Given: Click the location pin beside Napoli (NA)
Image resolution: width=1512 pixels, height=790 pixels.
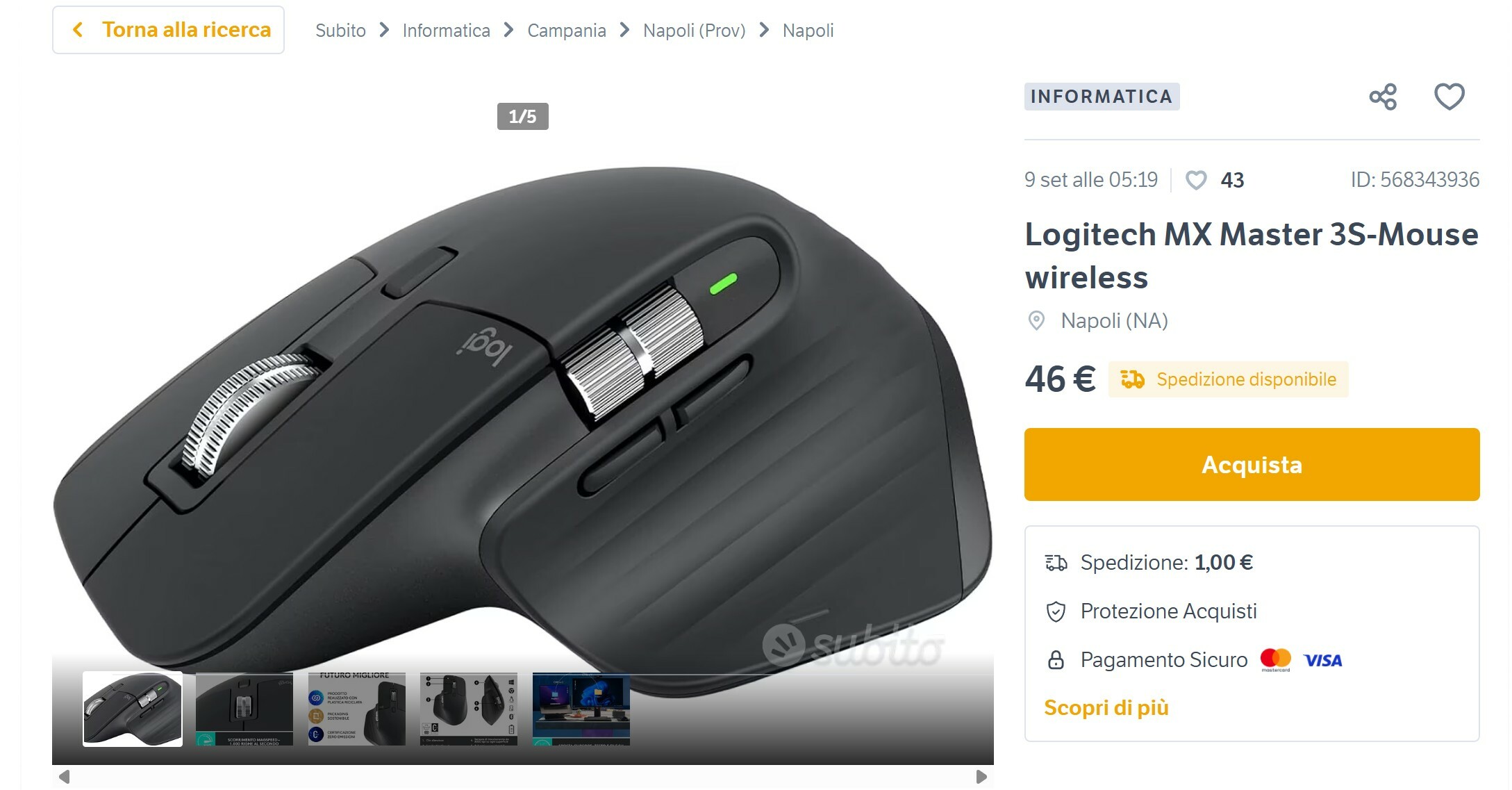Looking at the screenshot, I should (1036, 321).
